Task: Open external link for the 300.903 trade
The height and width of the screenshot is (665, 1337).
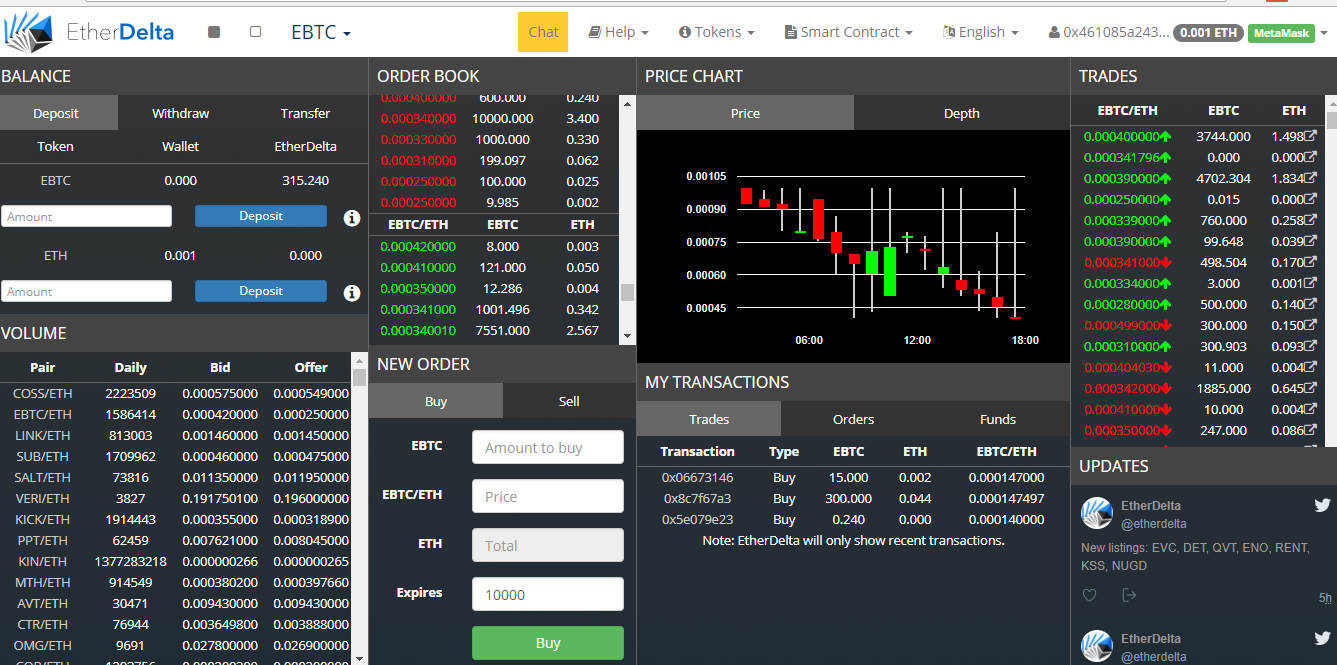Action: (1310, 346)
